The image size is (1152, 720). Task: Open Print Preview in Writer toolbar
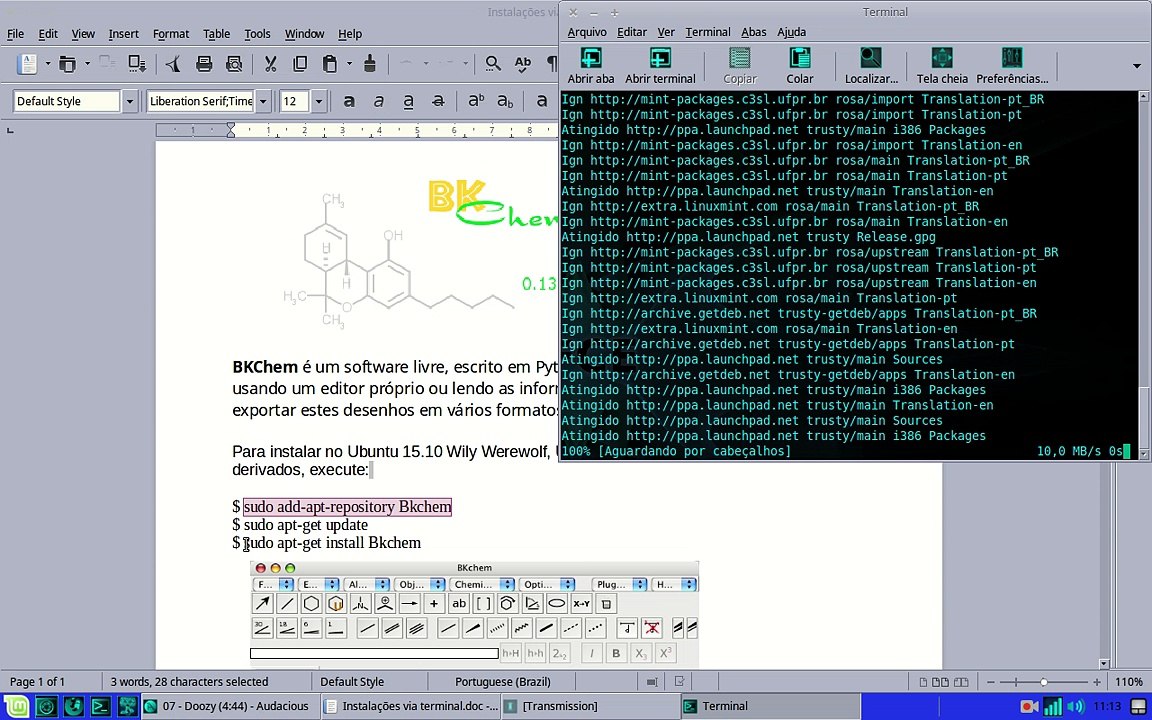coord(234,64)
